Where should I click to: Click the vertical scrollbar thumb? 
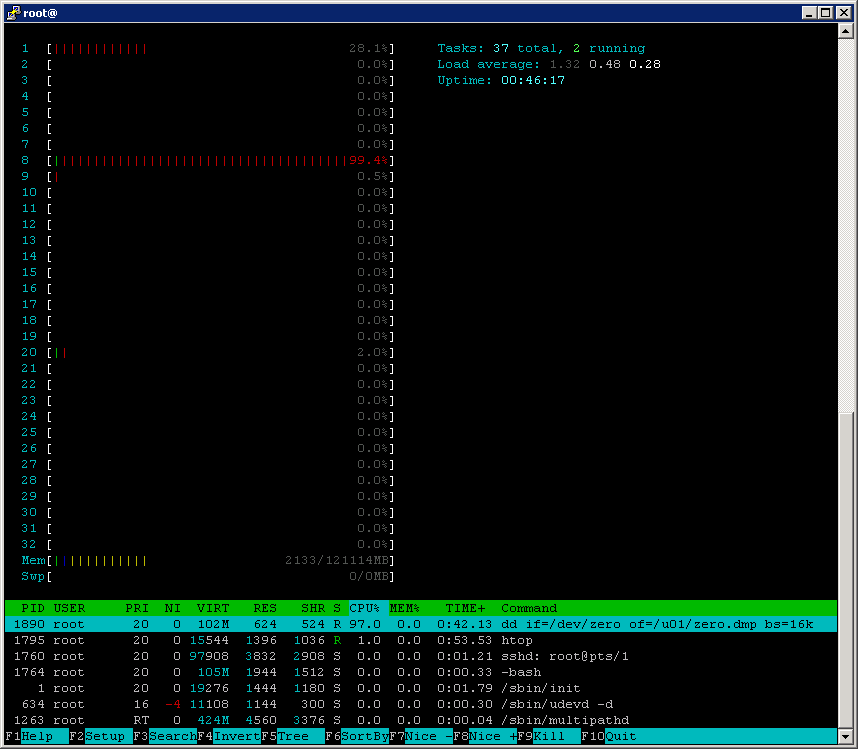(845, 570)
